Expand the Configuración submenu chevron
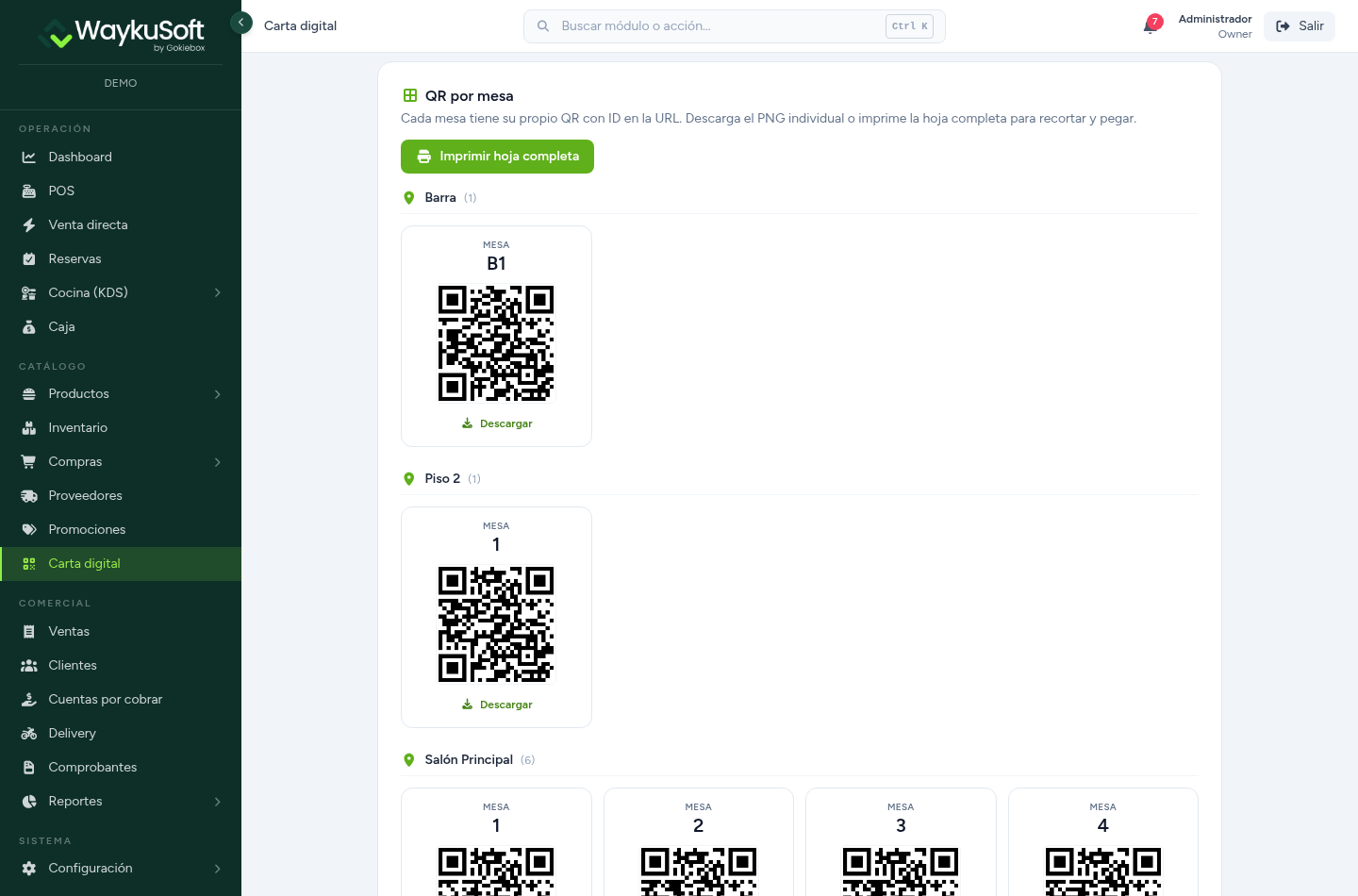Image resolution: width=1358 pixels, height=896 pixels. tap(218, 869)
